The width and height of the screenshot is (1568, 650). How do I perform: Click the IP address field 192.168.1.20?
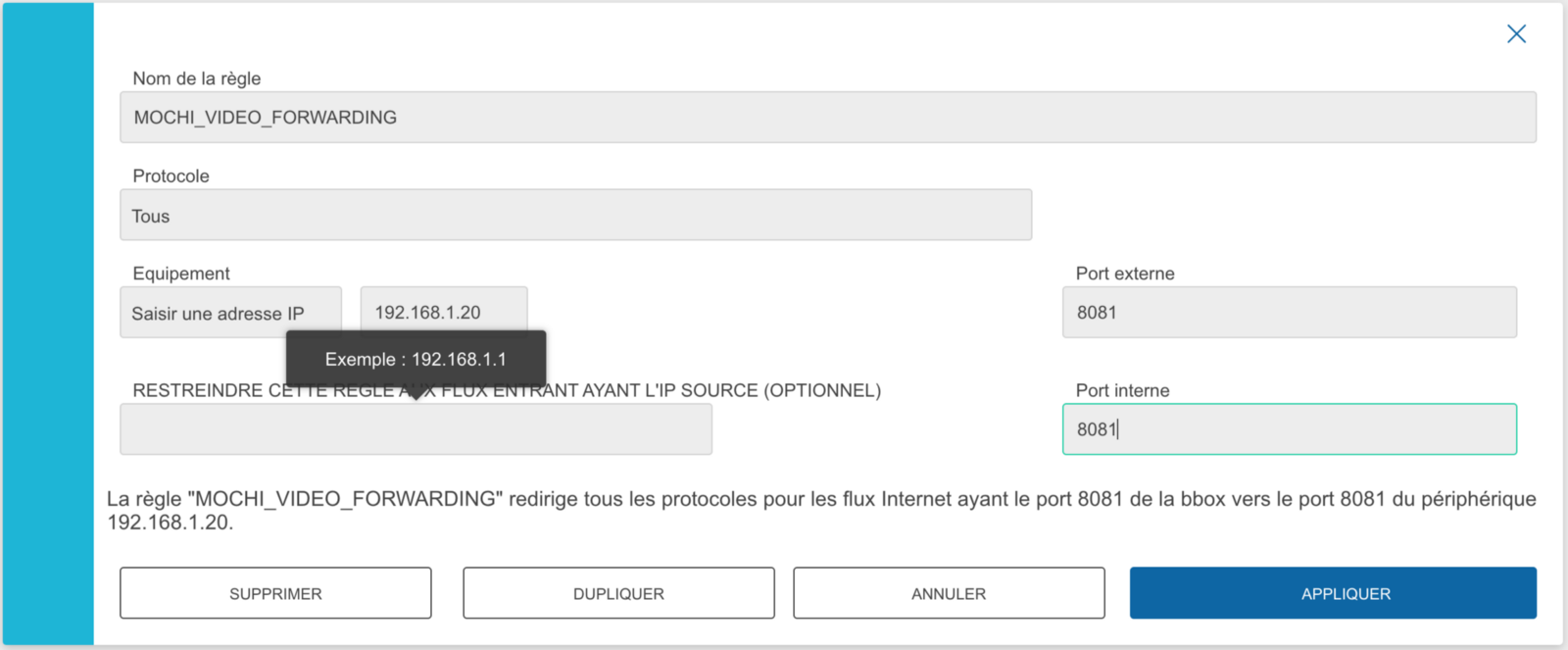pyautogui.click(x=443, y=310)
